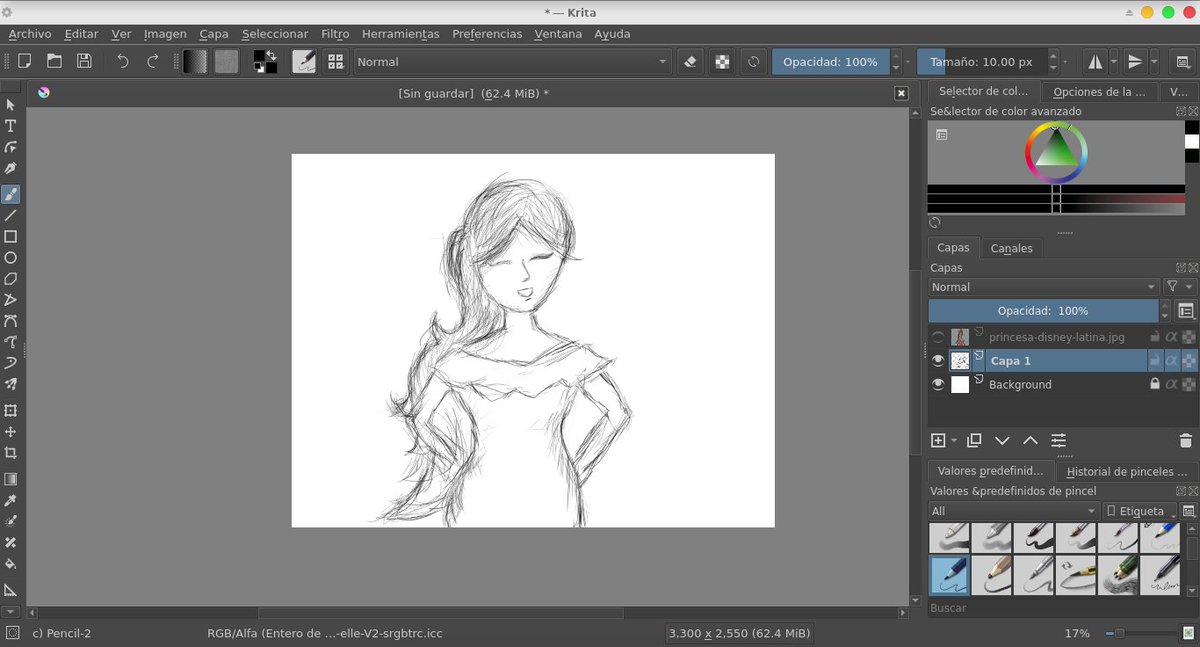Select the Crop tool
The image size is (1200, 647).
pos(11,453)
